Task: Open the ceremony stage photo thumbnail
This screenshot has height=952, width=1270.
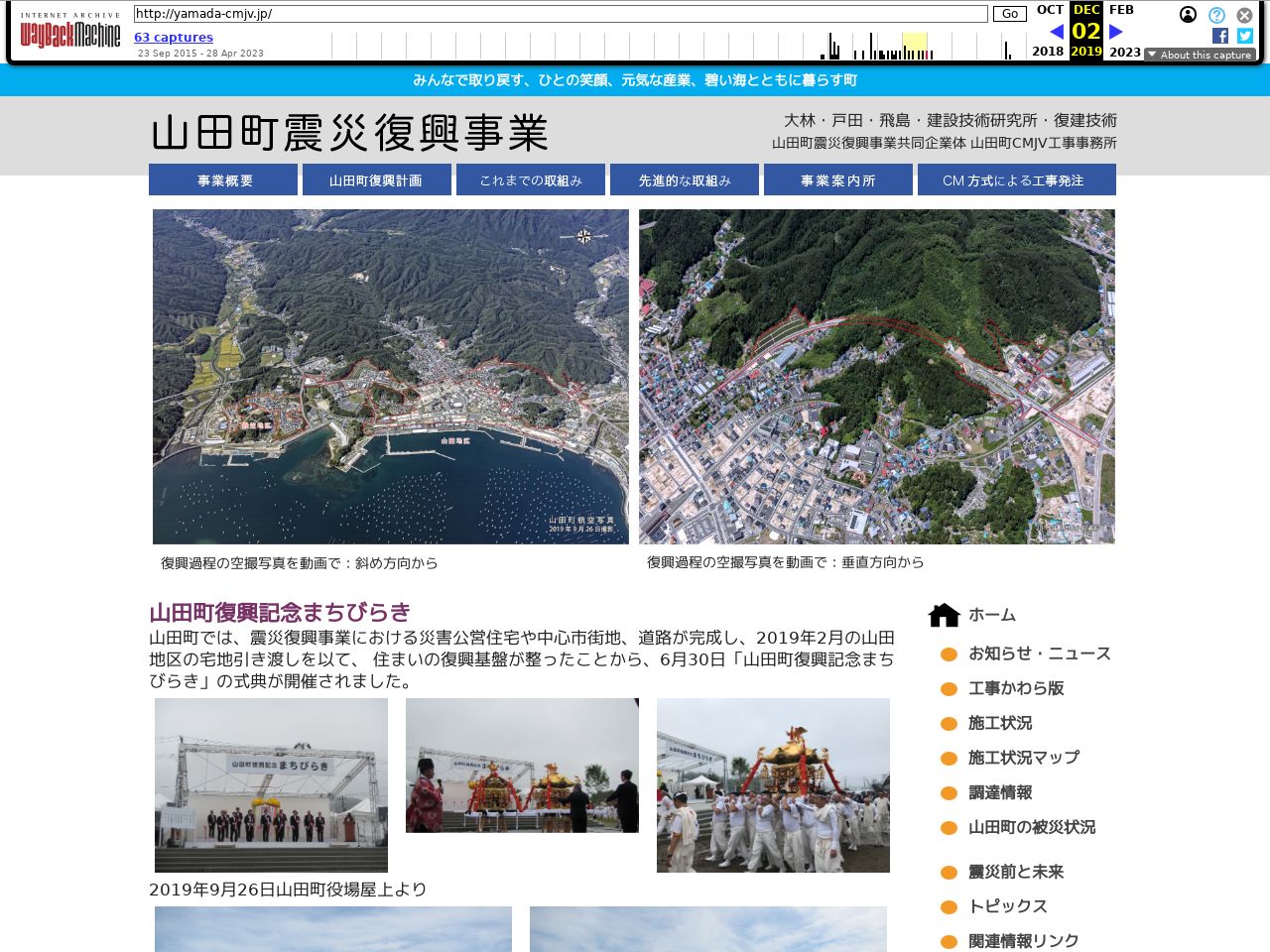Action: [271, 784]
